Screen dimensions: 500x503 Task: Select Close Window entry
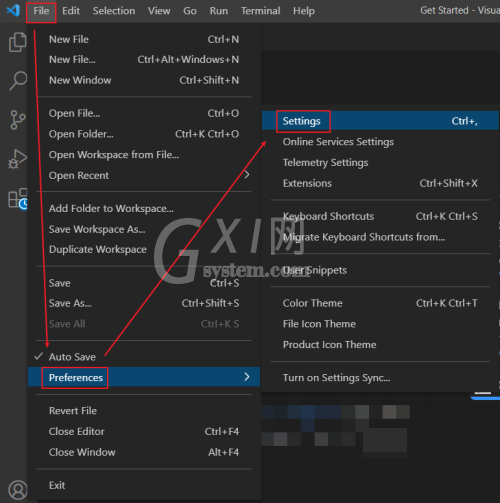pos(144,452)
